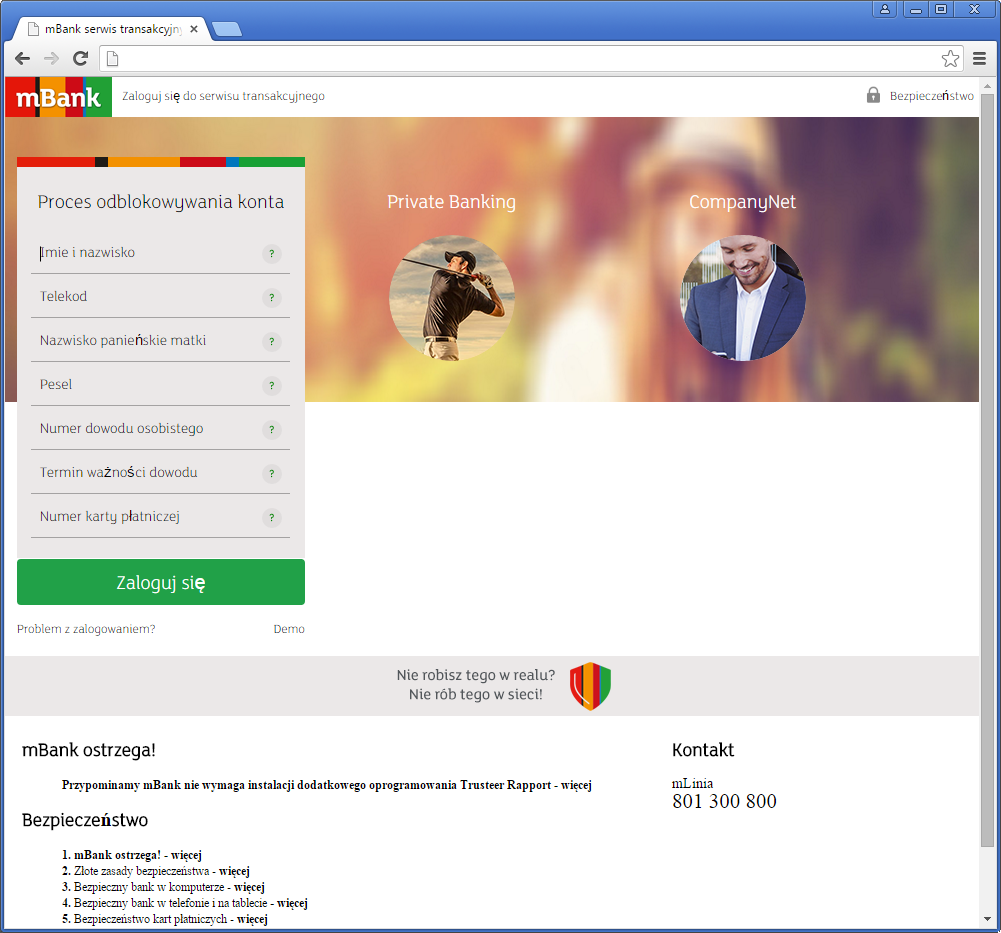
Task: Open help icon for Imie i nazwisko
Action: pyautogui.click(x=271, y=254)
